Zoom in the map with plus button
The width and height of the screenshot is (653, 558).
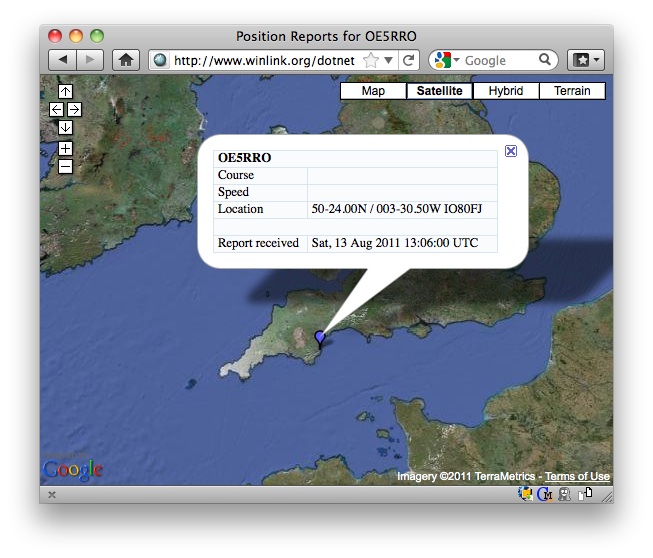(65, 148)
